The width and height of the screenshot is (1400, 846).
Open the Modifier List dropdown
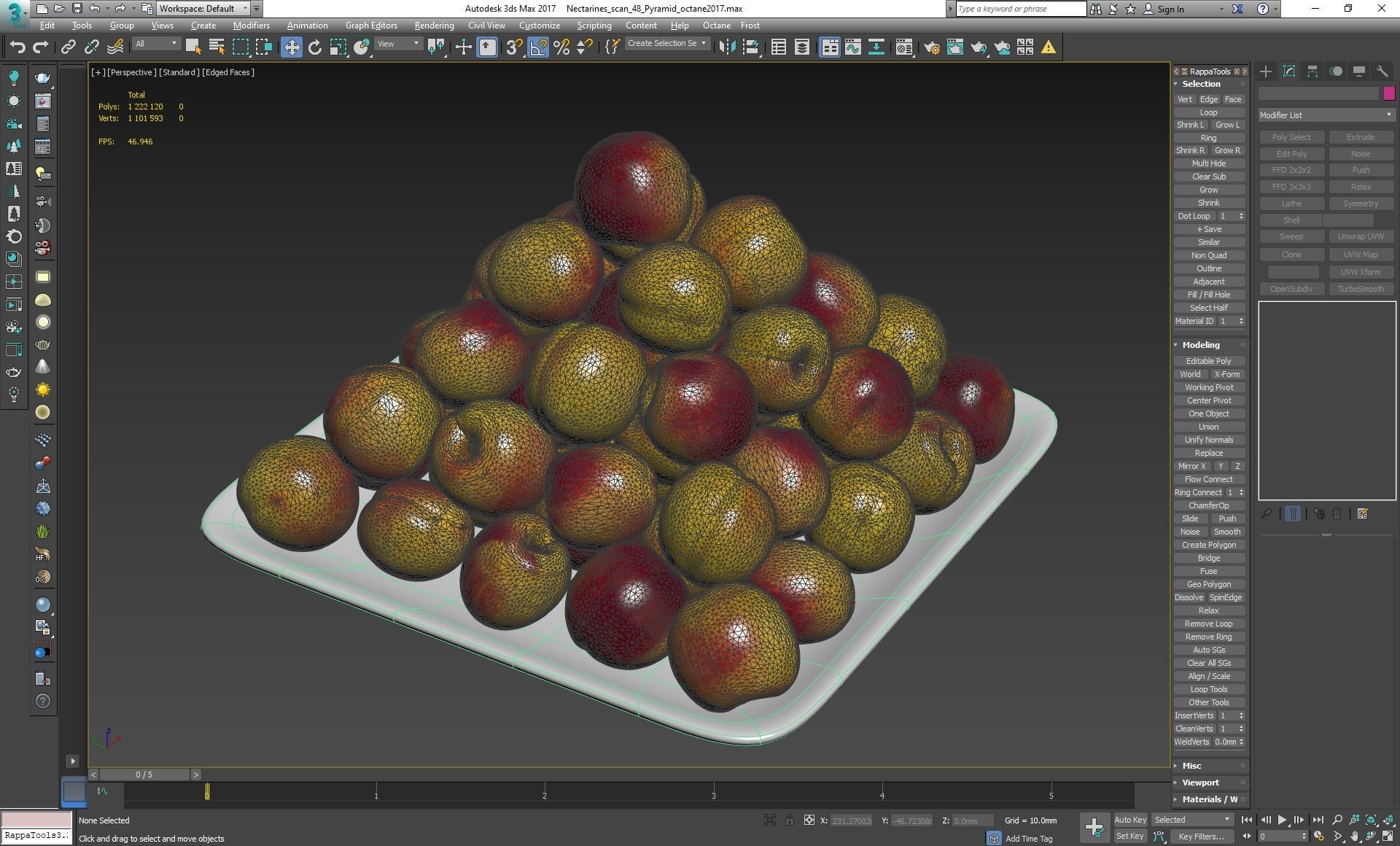[1326, 115]
